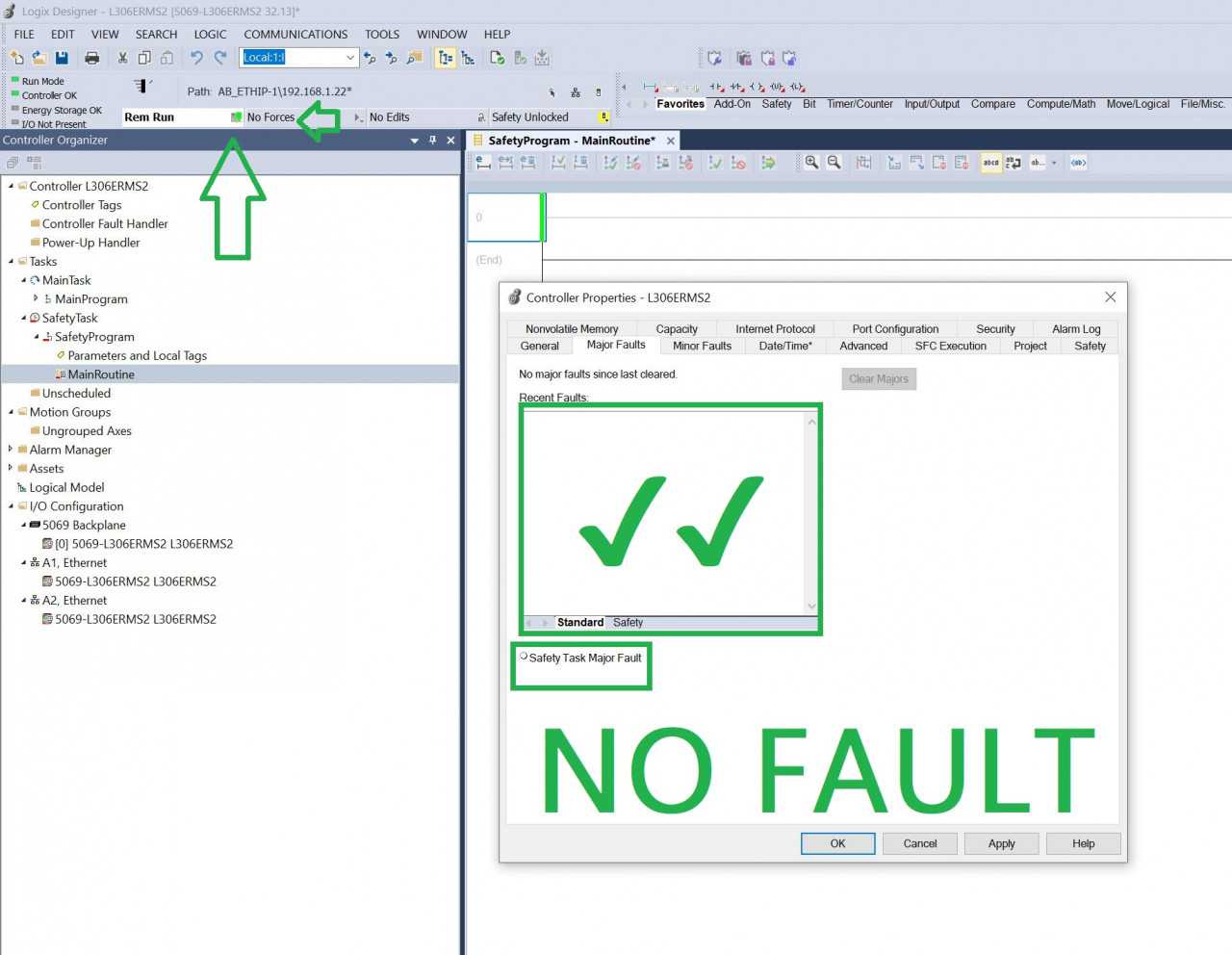
Task: Click the Cut scissors icon
Action: pyautogui.click(x=122, y=58)
